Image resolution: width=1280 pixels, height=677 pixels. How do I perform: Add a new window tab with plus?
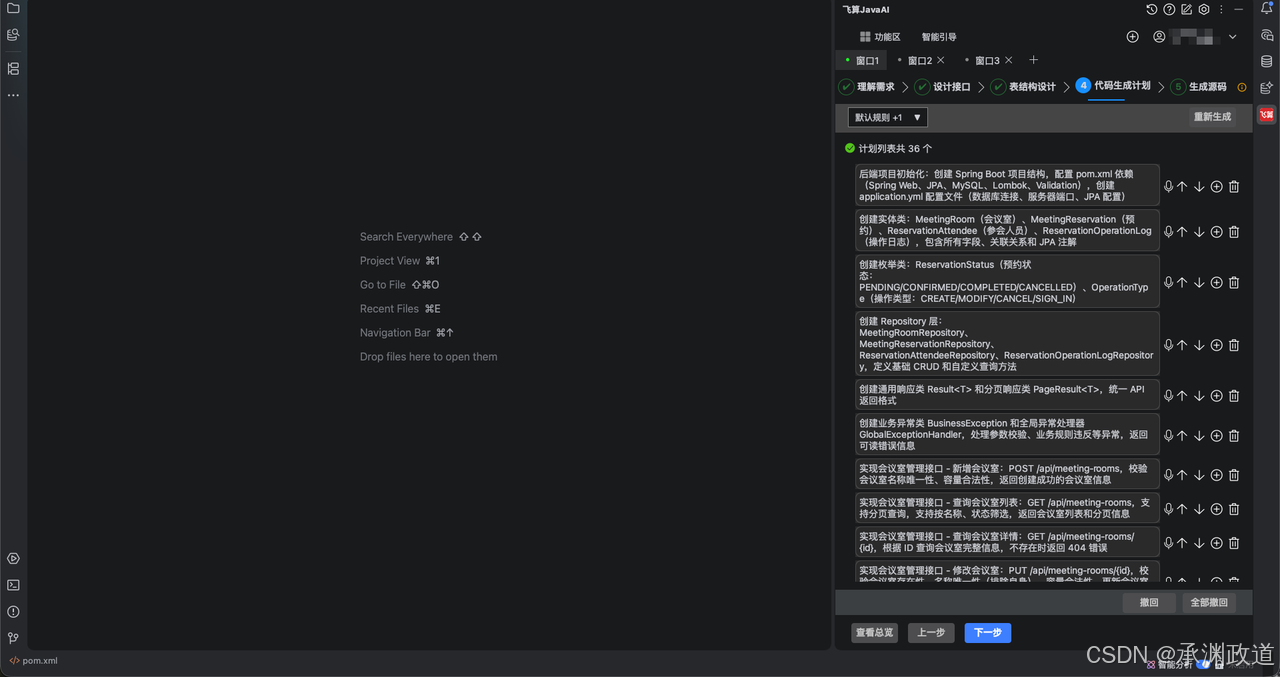1034,61
